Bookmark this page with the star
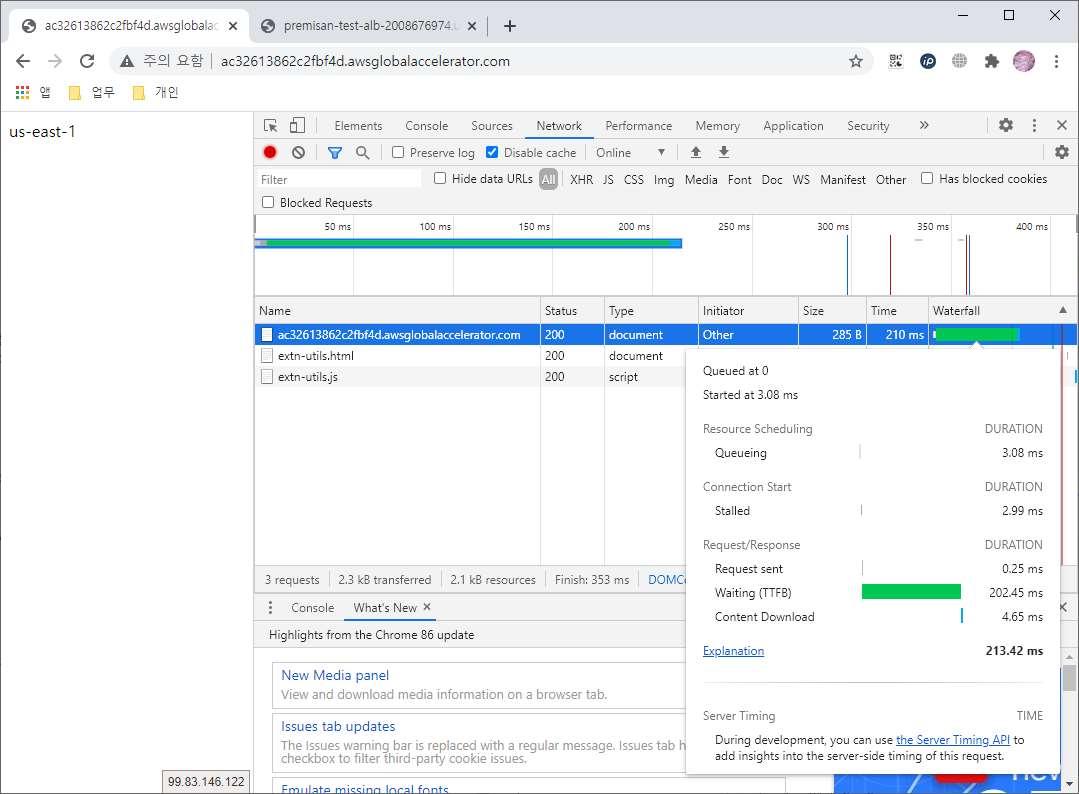Image resolution: width=1079 pixels, height=794 pixels. click(855, 61)
